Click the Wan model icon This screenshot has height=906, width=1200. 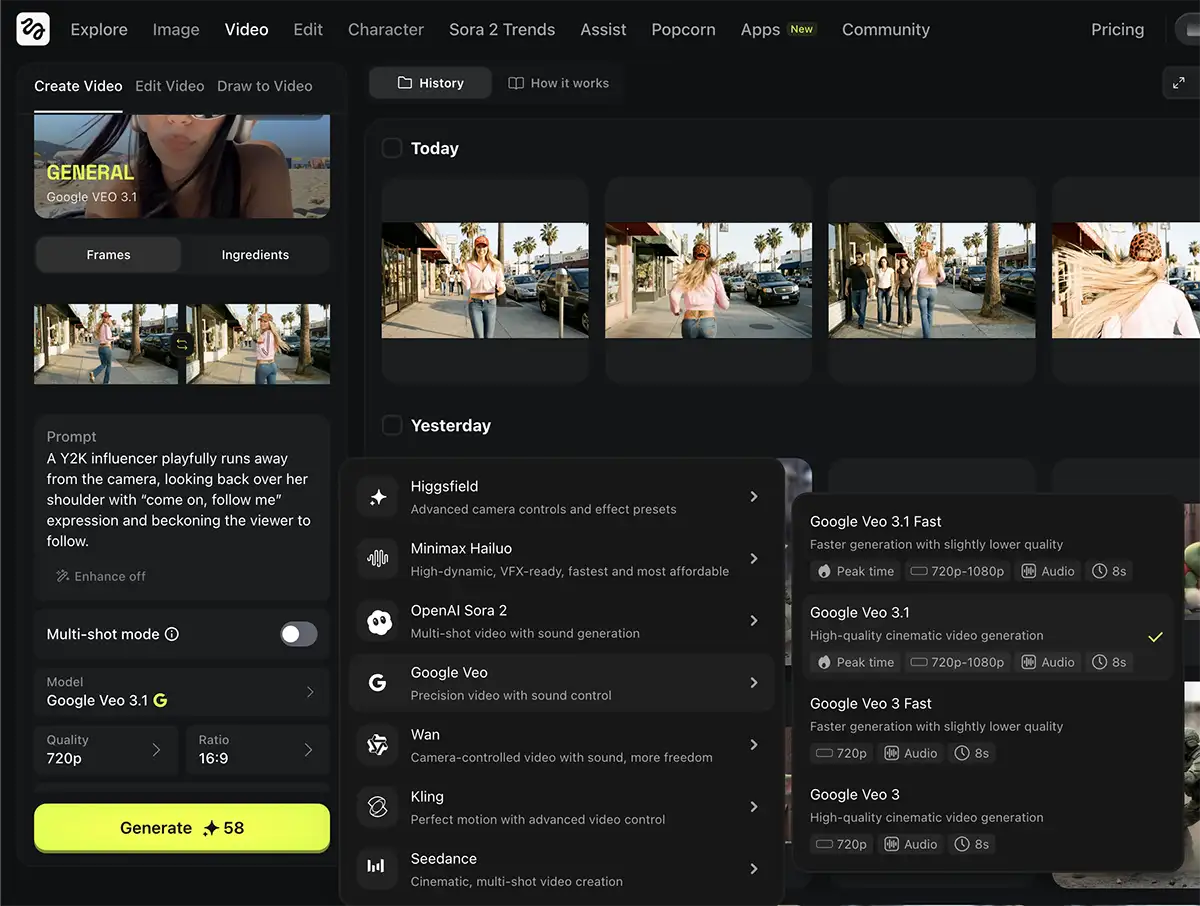[378, 745]
